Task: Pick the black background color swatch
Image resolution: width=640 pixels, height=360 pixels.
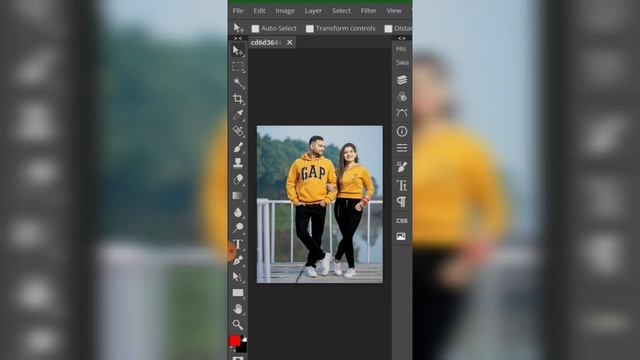Action: tap(242, 347)
